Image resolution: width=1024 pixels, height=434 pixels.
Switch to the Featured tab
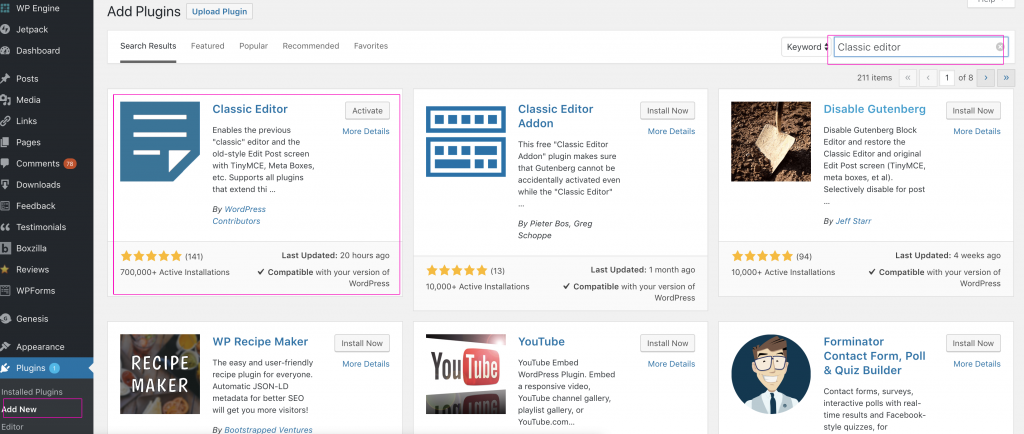(208, 46)
